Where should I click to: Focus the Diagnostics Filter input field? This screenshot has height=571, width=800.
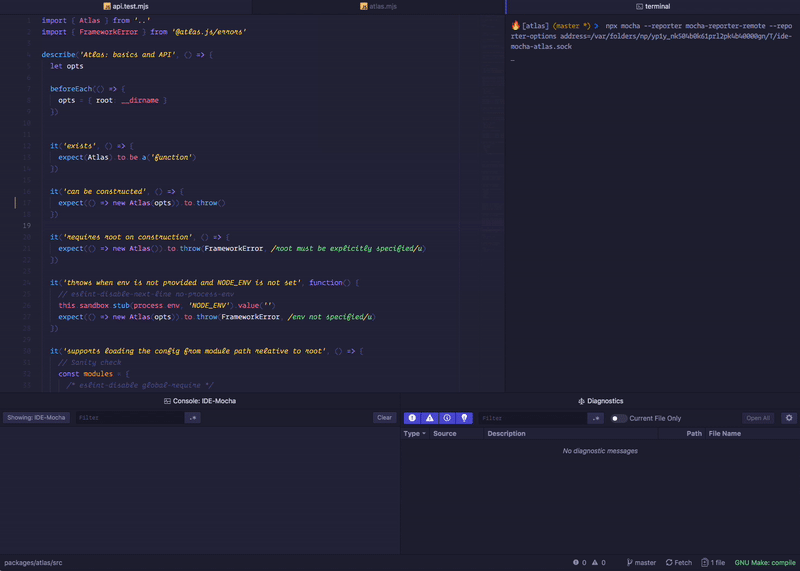point(533,418)
